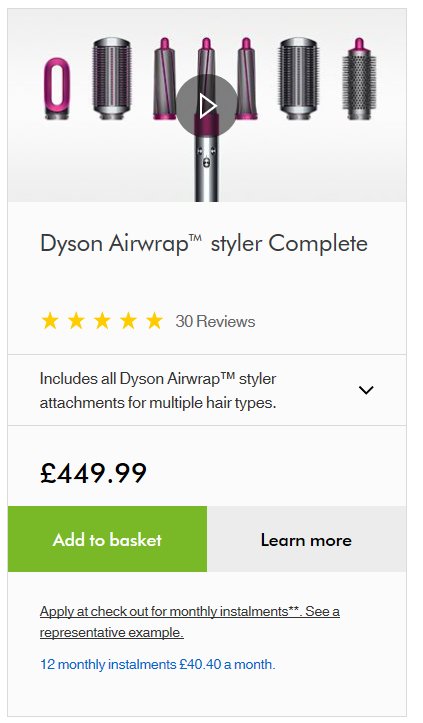Click the curling barrel right of play button

click(x=247, y=79)
